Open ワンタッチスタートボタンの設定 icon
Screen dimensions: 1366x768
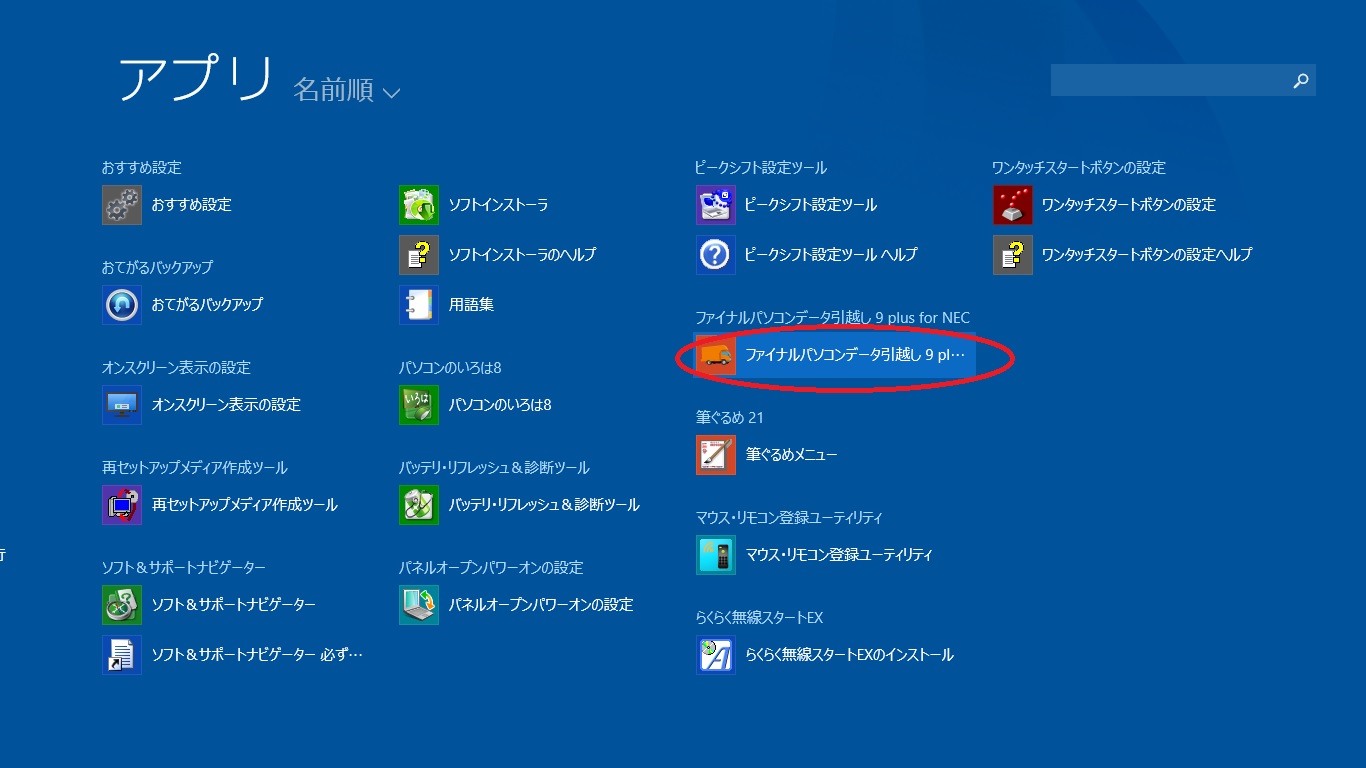point(1013,205)
